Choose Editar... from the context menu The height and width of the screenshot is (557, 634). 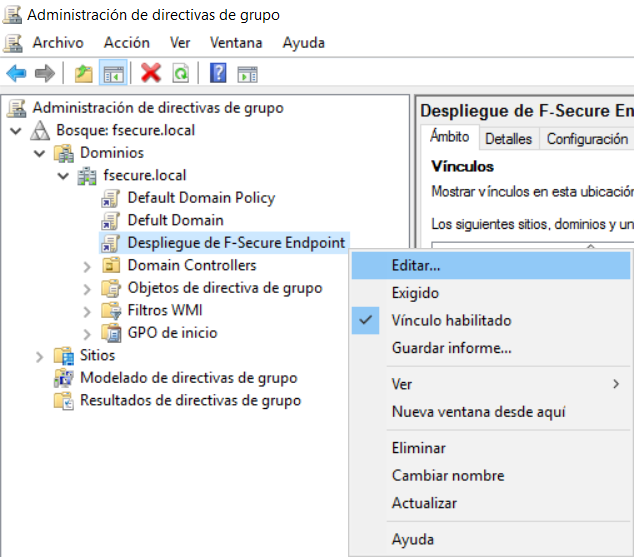[x=491, y=266]
